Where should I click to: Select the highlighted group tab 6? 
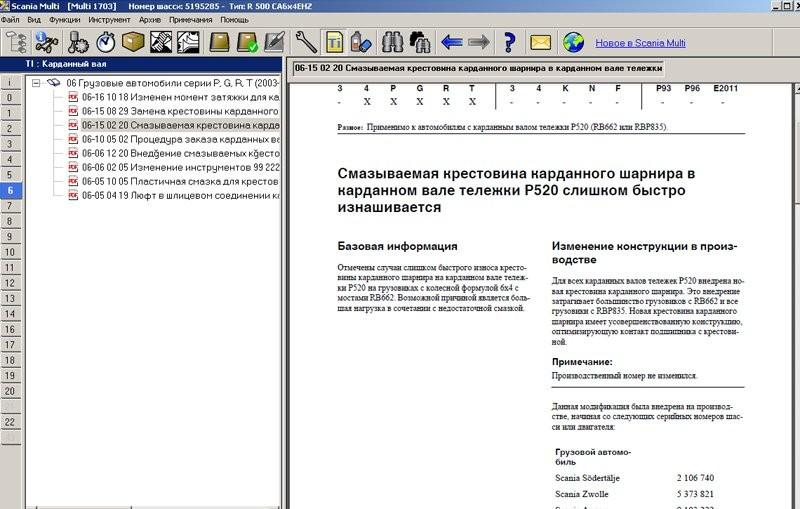point(10,190)
